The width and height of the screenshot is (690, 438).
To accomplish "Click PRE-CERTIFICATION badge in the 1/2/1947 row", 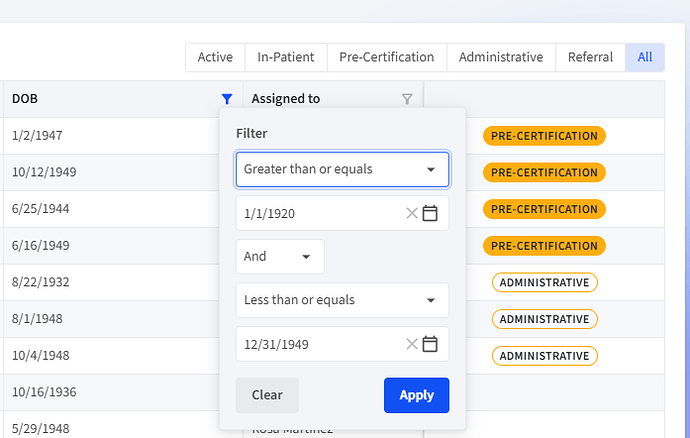I will pyautogui.click(x=544, y=136).
